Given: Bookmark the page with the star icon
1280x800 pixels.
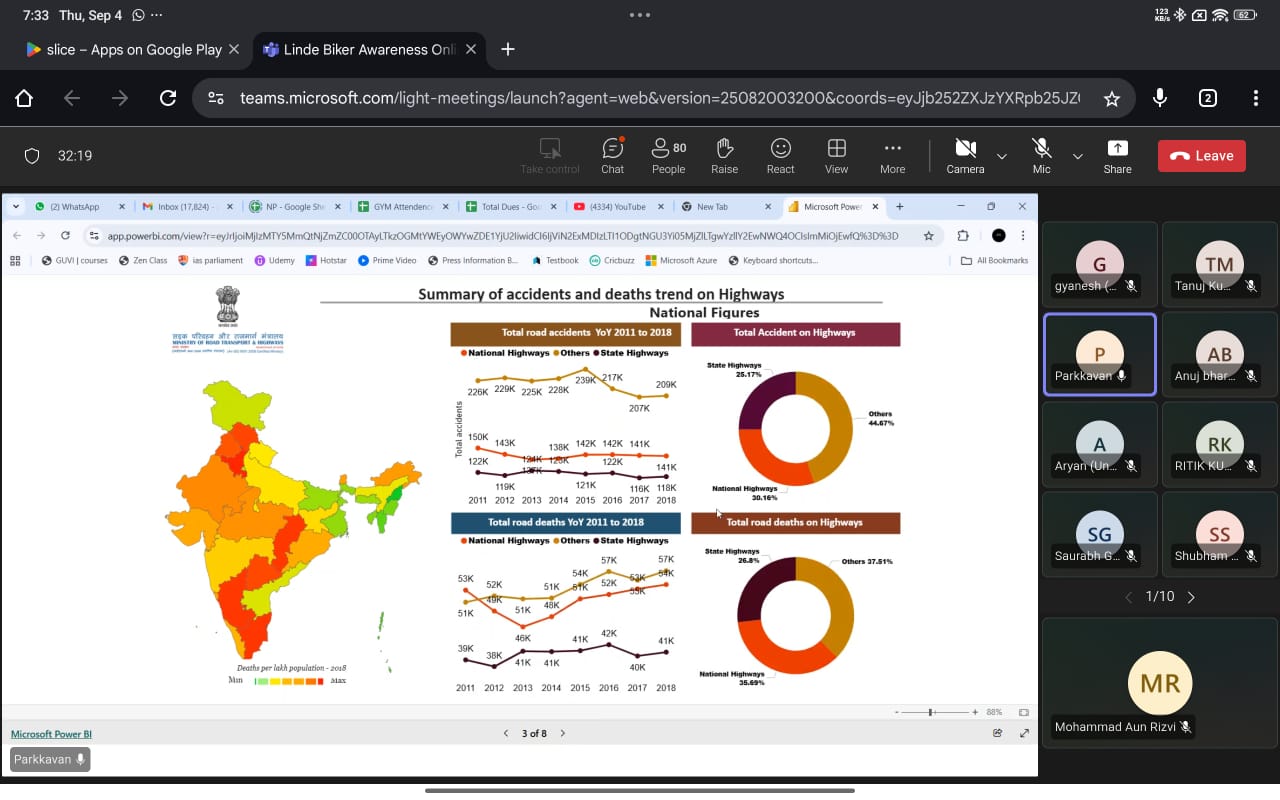Looking at the screenshot, I should pos(1111,98).
